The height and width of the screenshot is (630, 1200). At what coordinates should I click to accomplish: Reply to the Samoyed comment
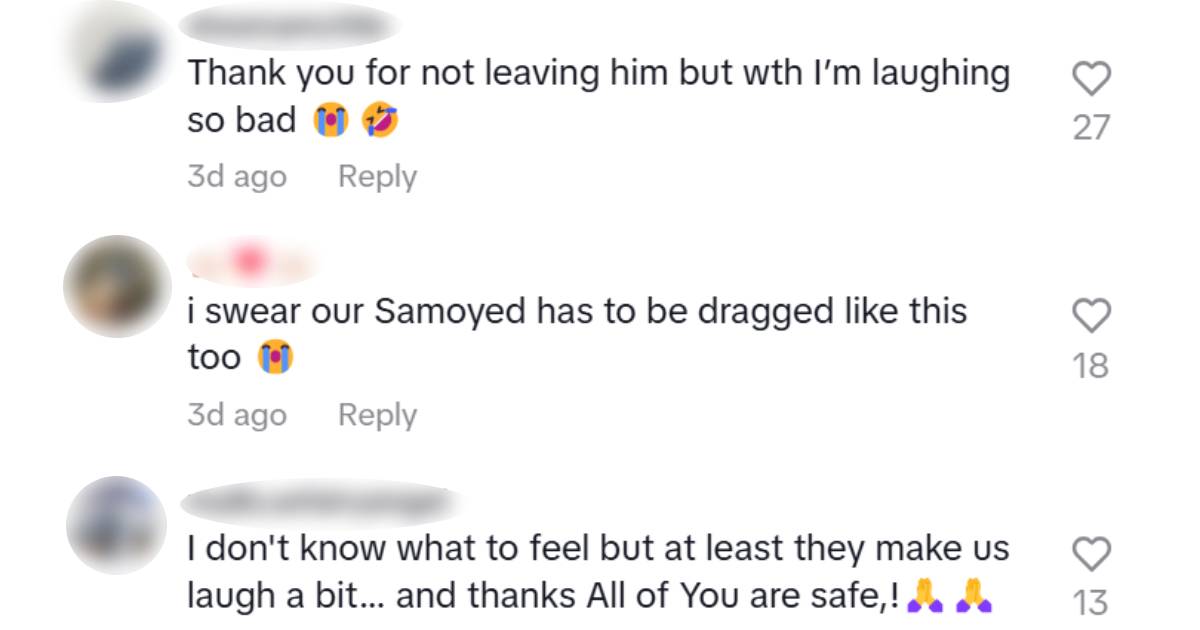(377, 415)
